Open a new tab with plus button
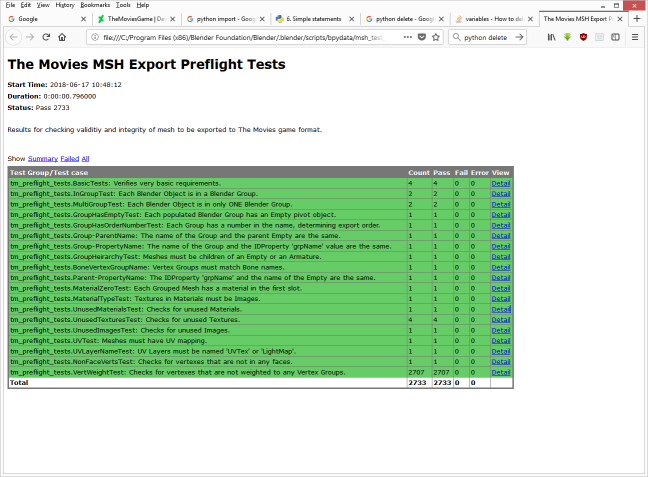648x477 pixels. (637, 19)
